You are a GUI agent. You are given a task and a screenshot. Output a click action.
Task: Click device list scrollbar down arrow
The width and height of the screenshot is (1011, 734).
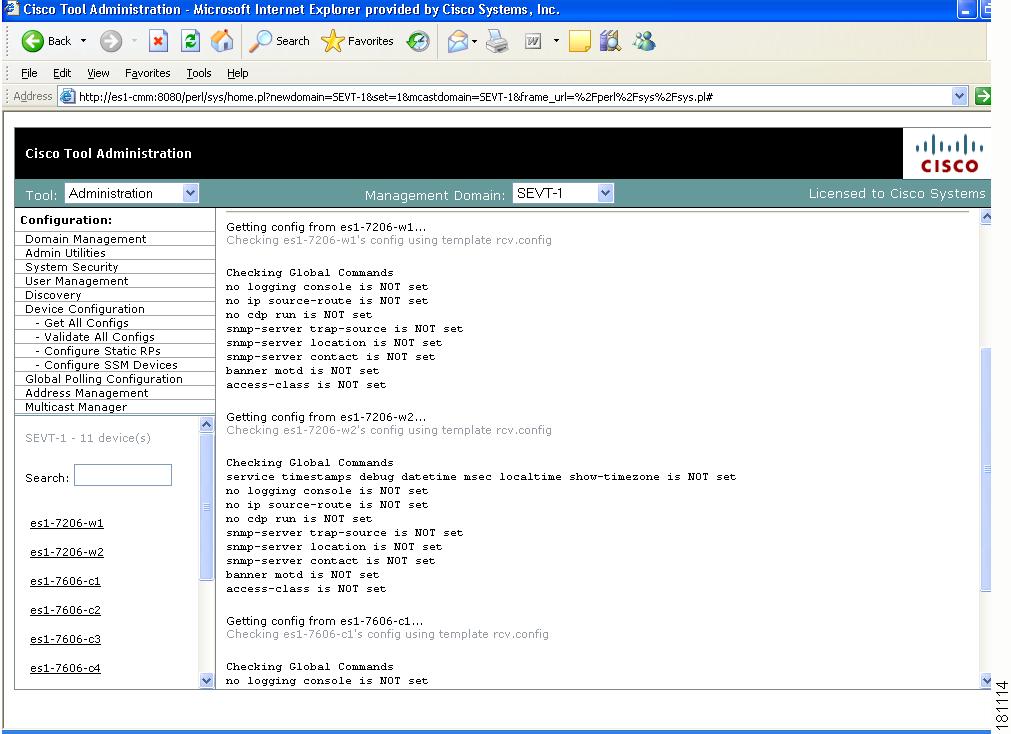(x=206, y=680)
